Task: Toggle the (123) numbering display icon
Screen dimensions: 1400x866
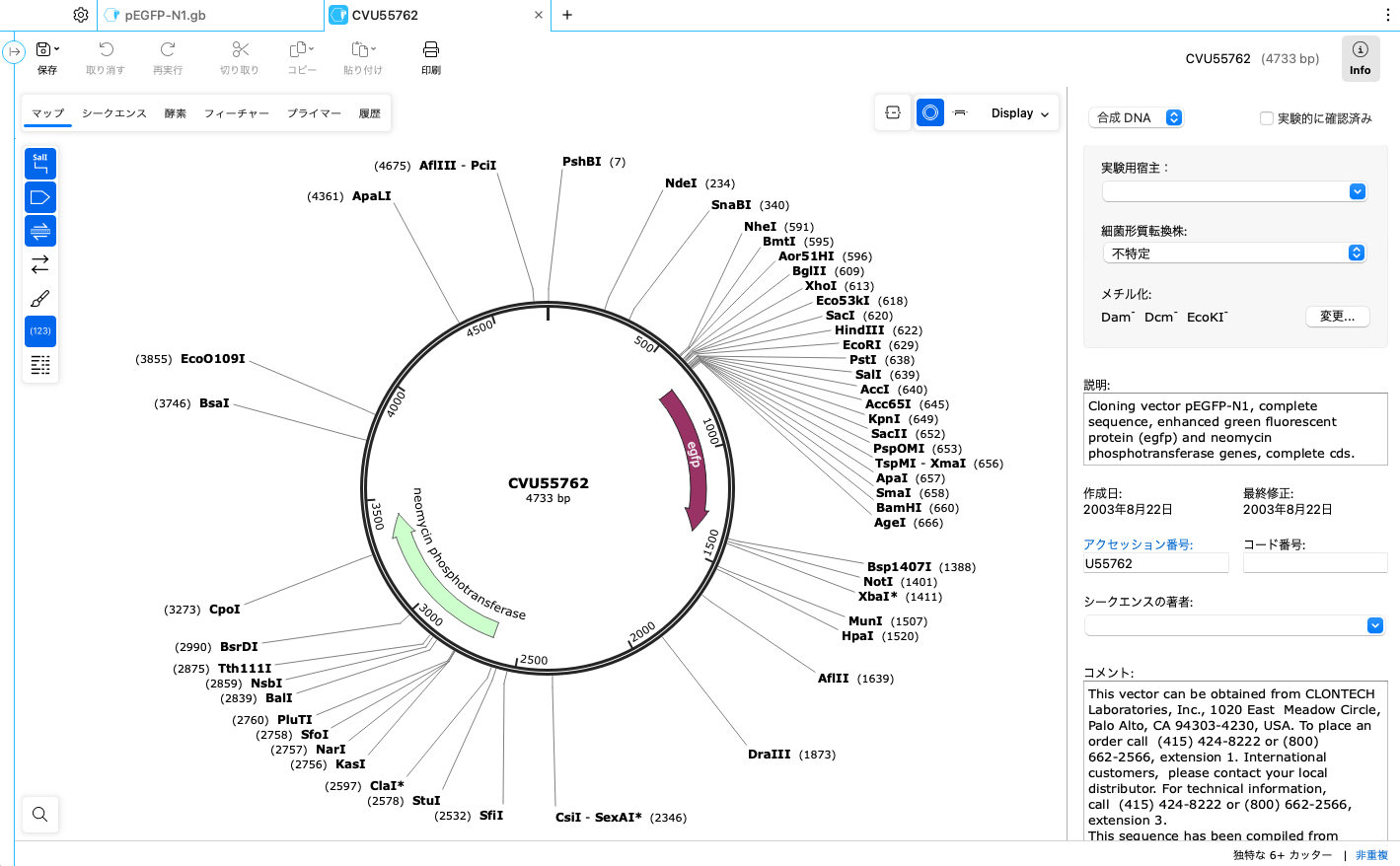Action: coord(39,330)
